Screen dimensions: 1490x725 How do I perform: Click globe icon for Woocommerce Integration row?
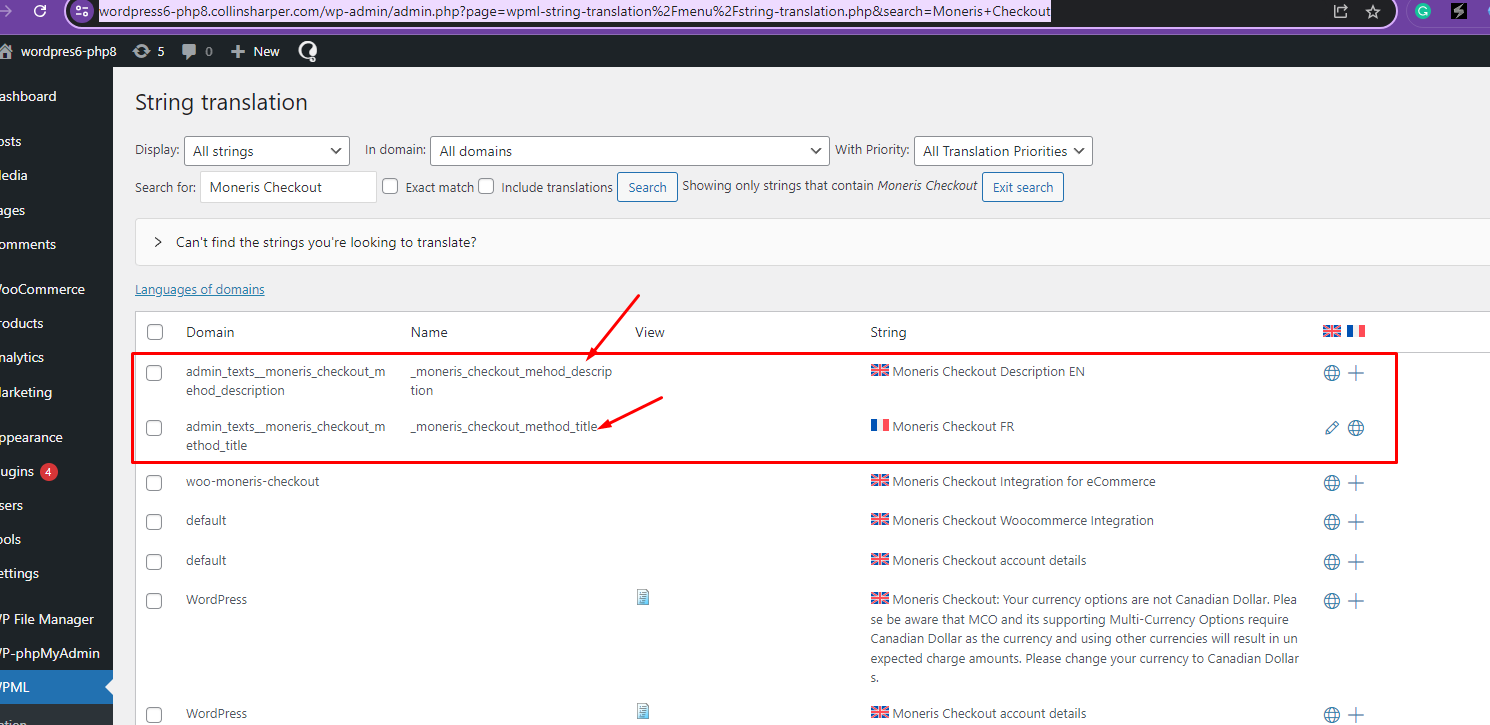(1332, 522)
